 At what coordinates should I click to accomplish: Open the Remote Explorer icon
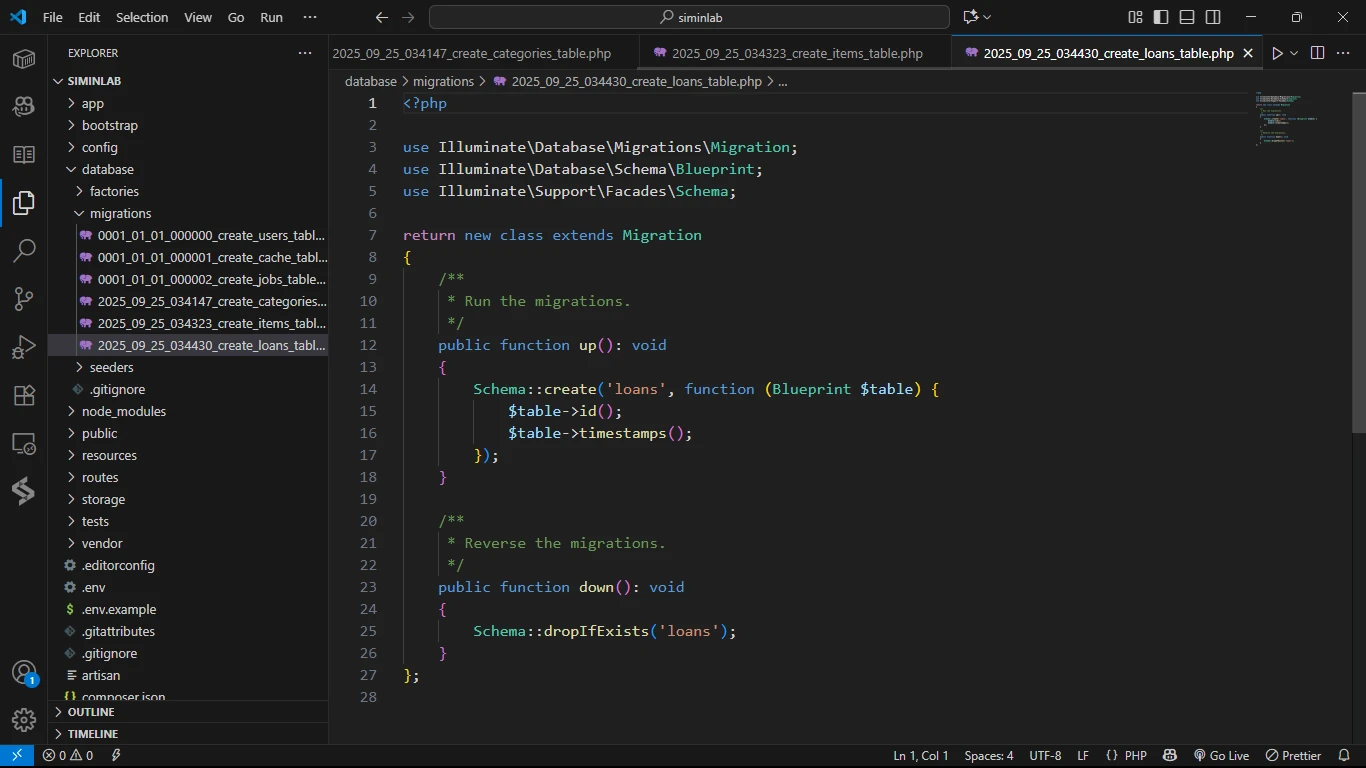click(24, 443)
